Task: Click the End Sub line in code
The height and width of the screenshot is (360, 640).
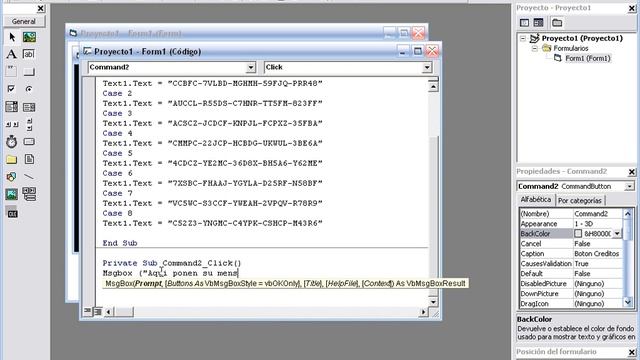Action: point(120,243)
